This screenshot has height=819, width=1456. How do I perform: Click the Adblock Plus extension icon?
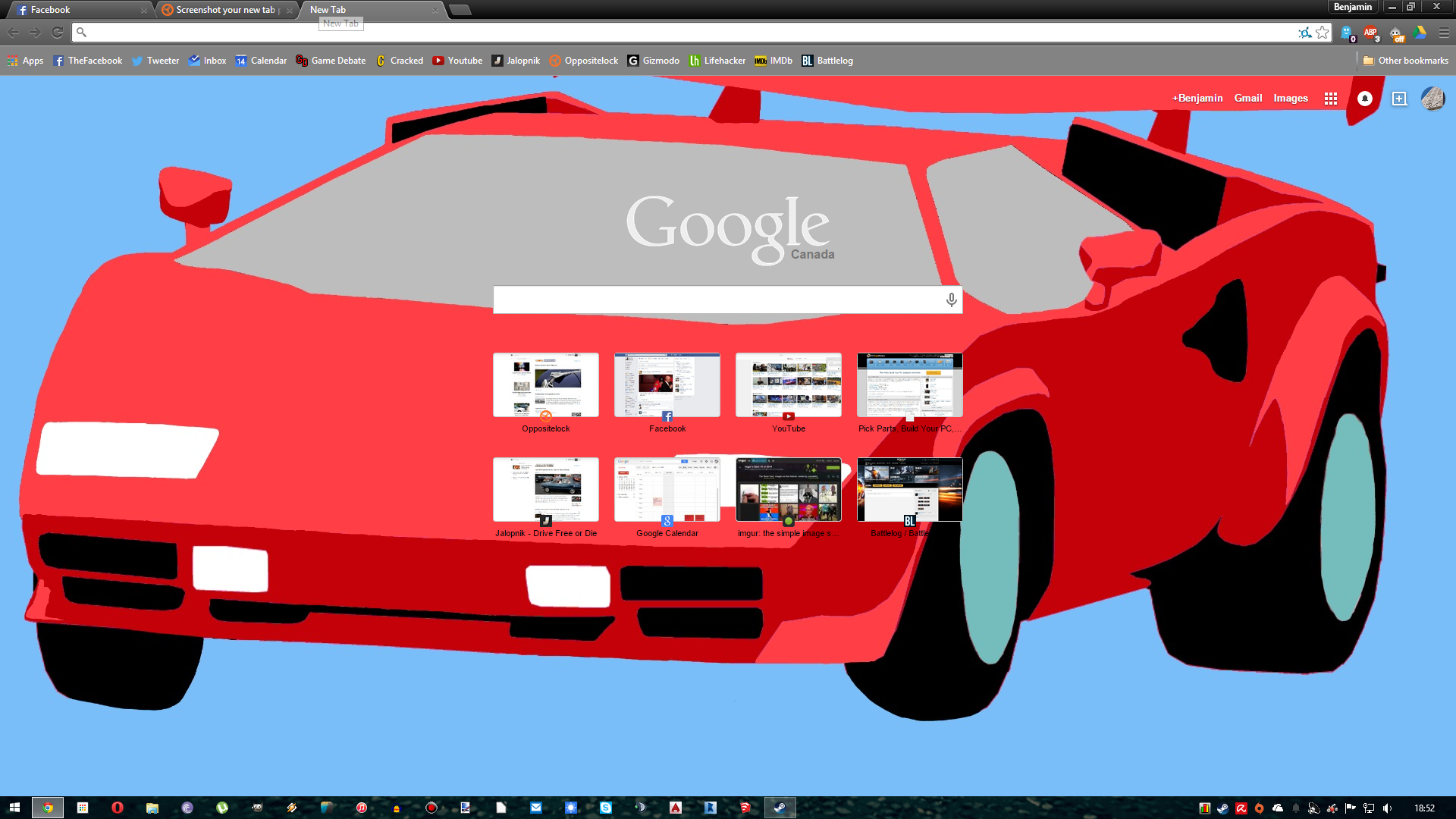[x=1371, y=33]
